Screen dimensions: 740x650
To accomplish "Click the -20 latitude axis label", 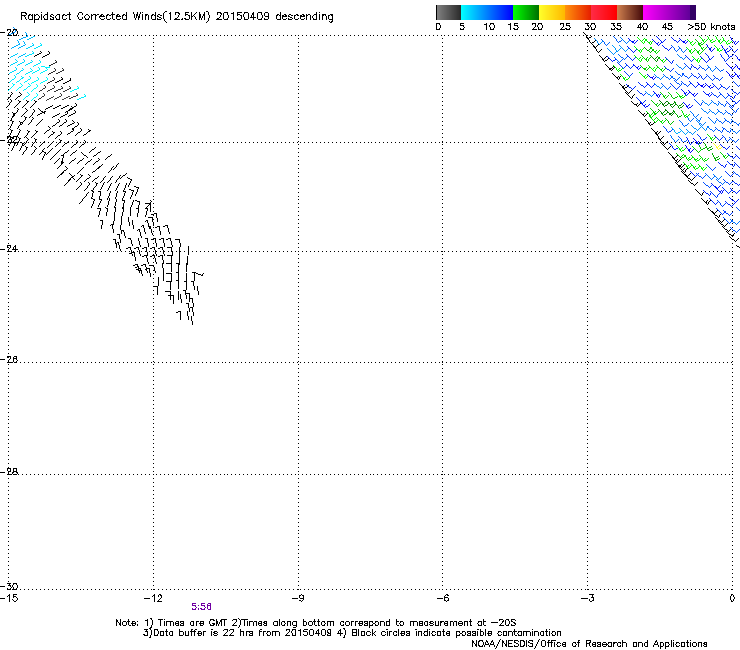I will [9, 33].
